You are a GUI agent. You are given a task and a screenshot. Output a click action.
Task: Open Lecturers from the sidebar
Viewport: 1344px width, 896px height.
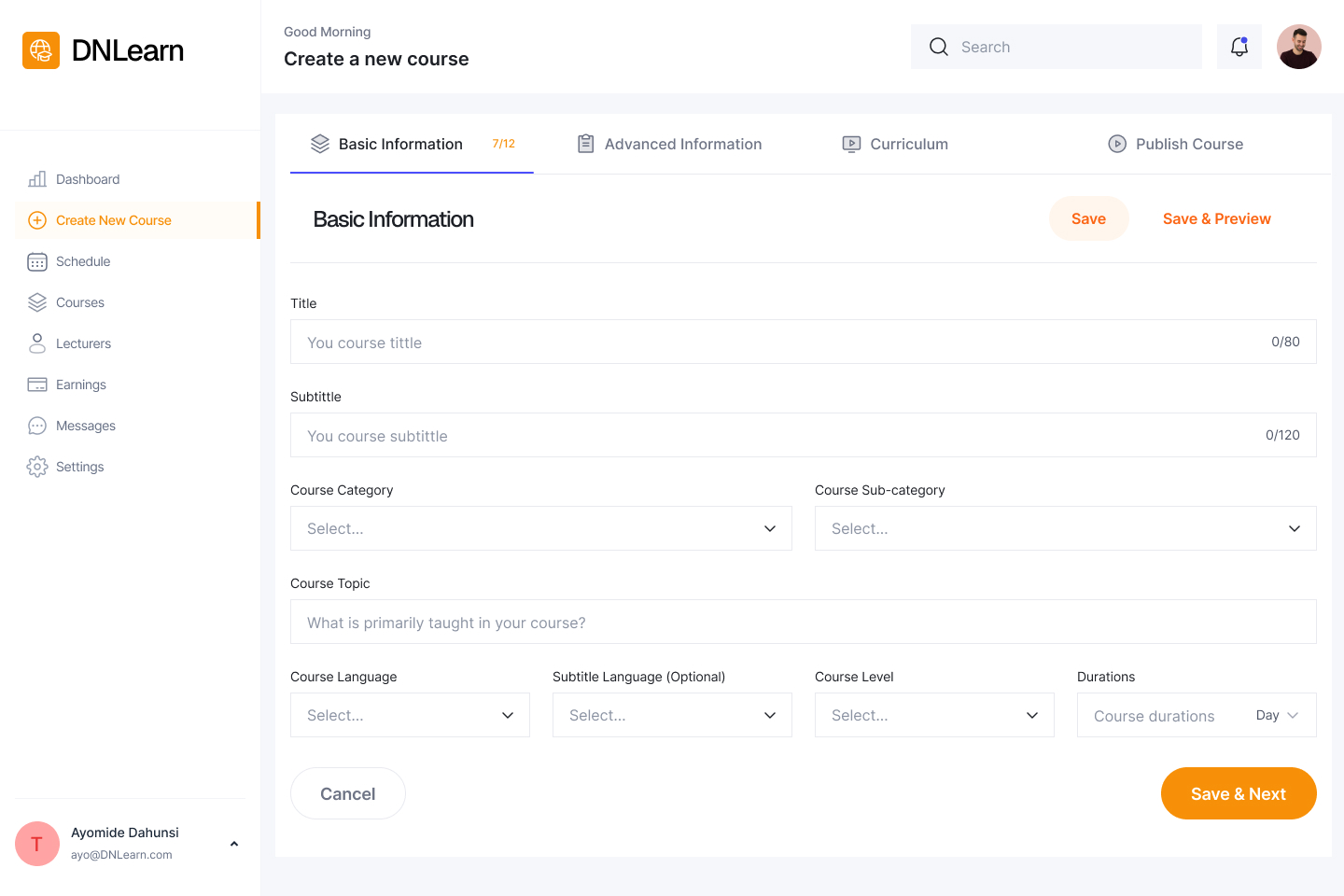pyautogui.click(x=136, y=343)
